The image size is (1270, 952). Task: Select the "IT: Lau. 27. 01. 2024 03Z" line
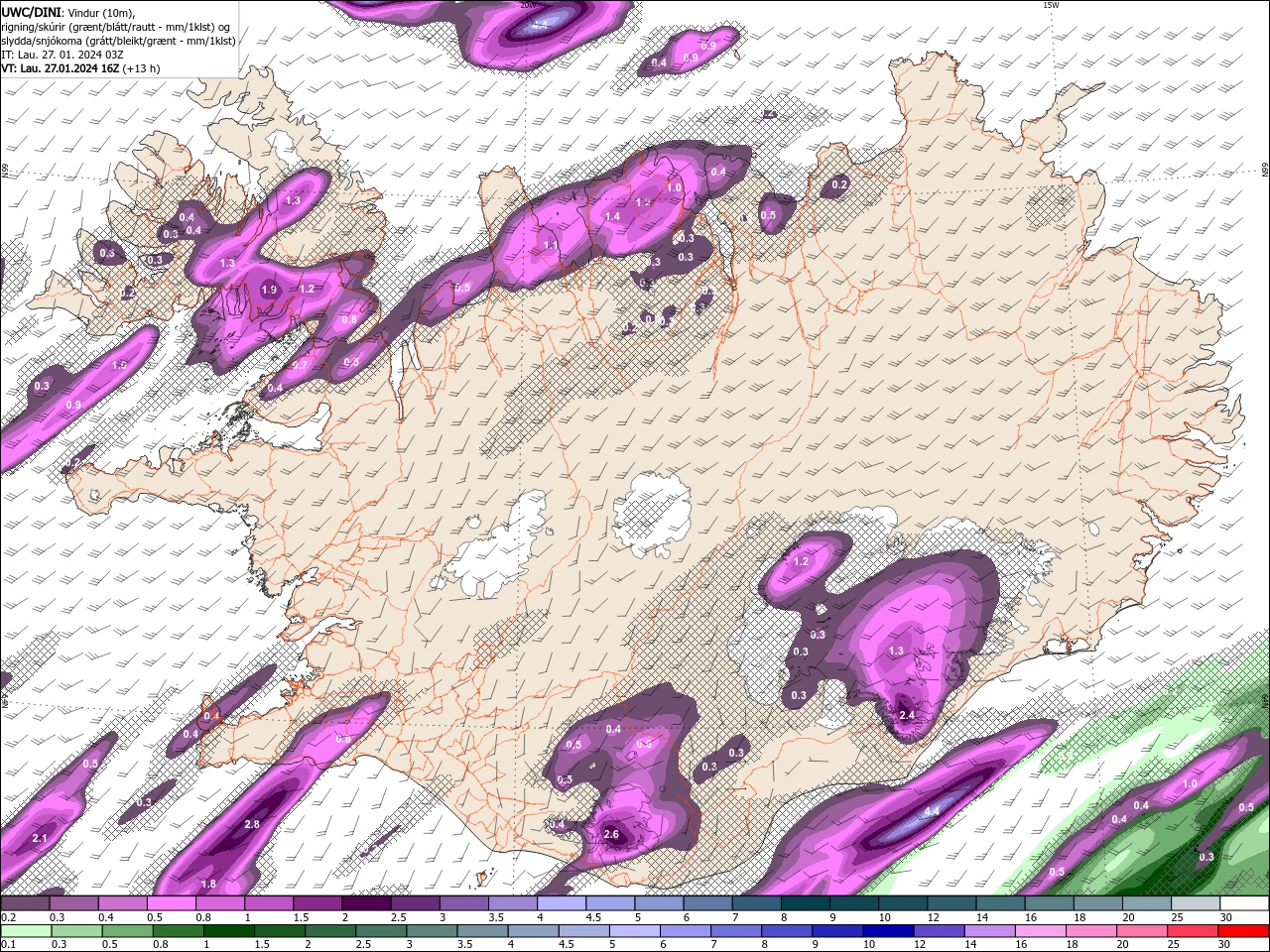pos(63,55)
